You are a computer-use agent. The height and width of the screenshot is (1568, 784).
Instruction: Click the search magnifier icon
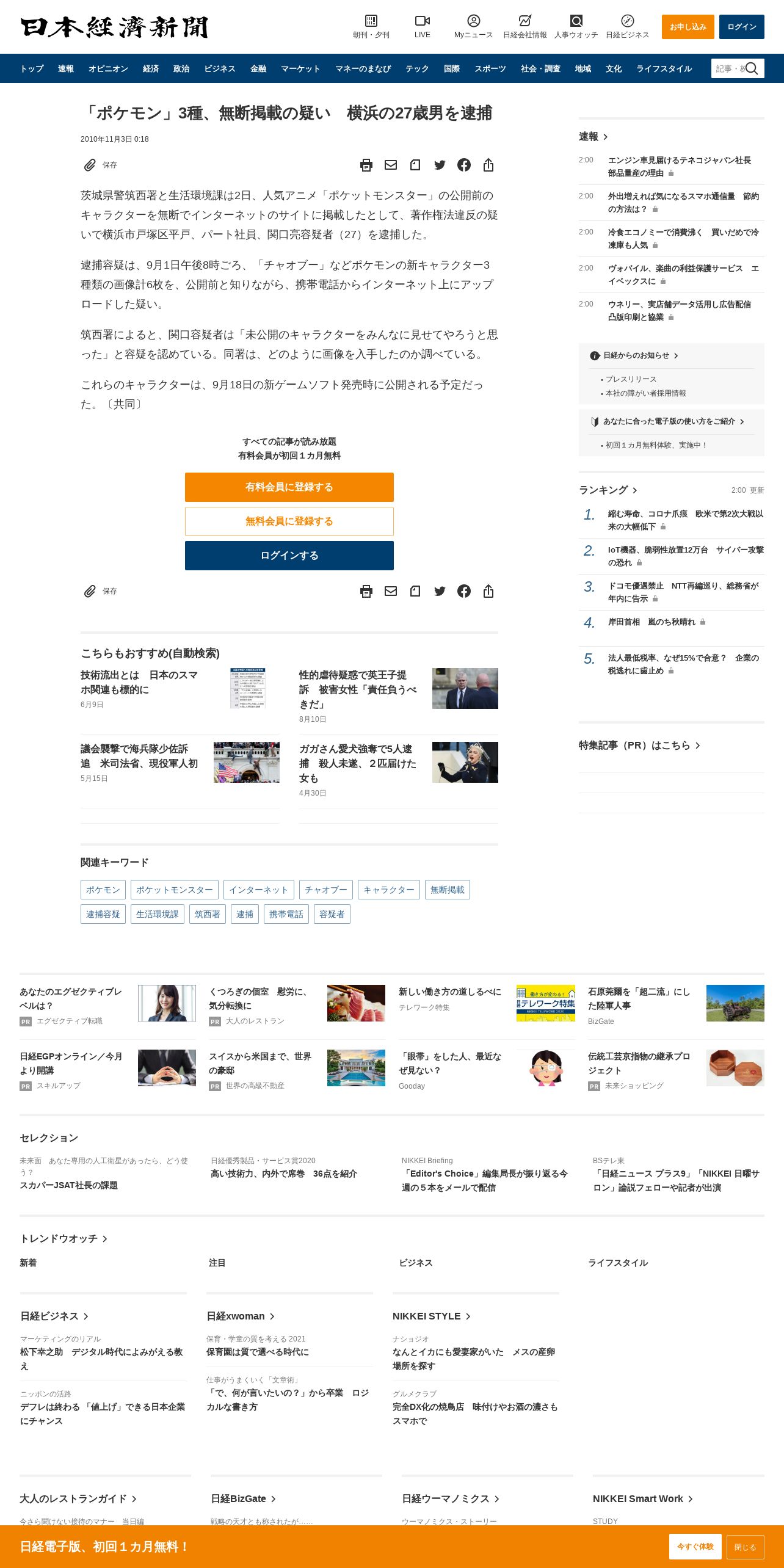752,68
